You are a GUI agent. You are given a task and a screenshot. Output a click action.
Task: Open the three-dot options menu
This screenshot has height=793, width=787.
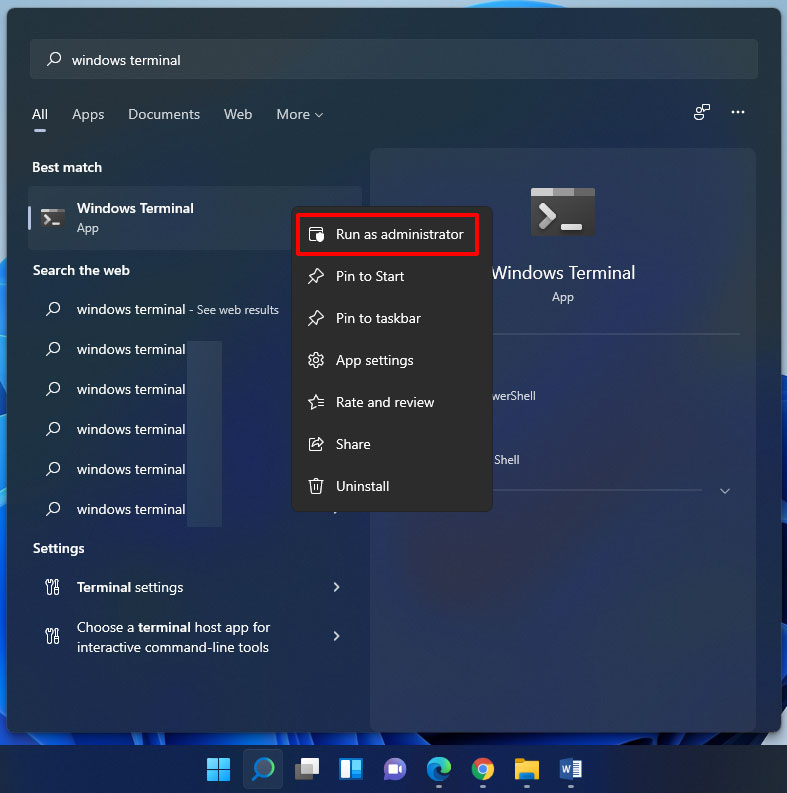pyautogui.click(x=738, y=112)
